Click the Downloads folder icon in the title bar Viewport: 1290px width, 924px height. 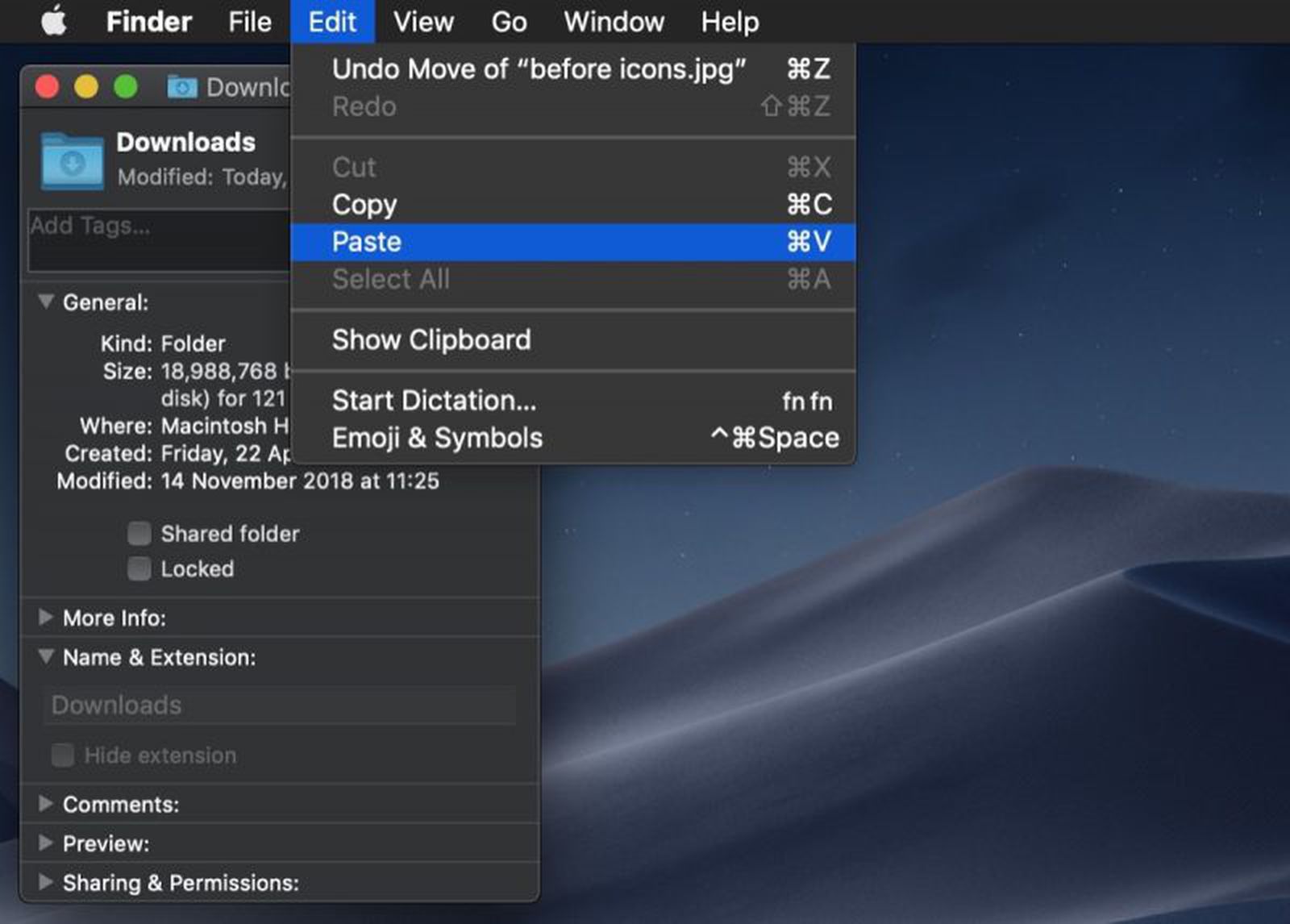(181, 87)
